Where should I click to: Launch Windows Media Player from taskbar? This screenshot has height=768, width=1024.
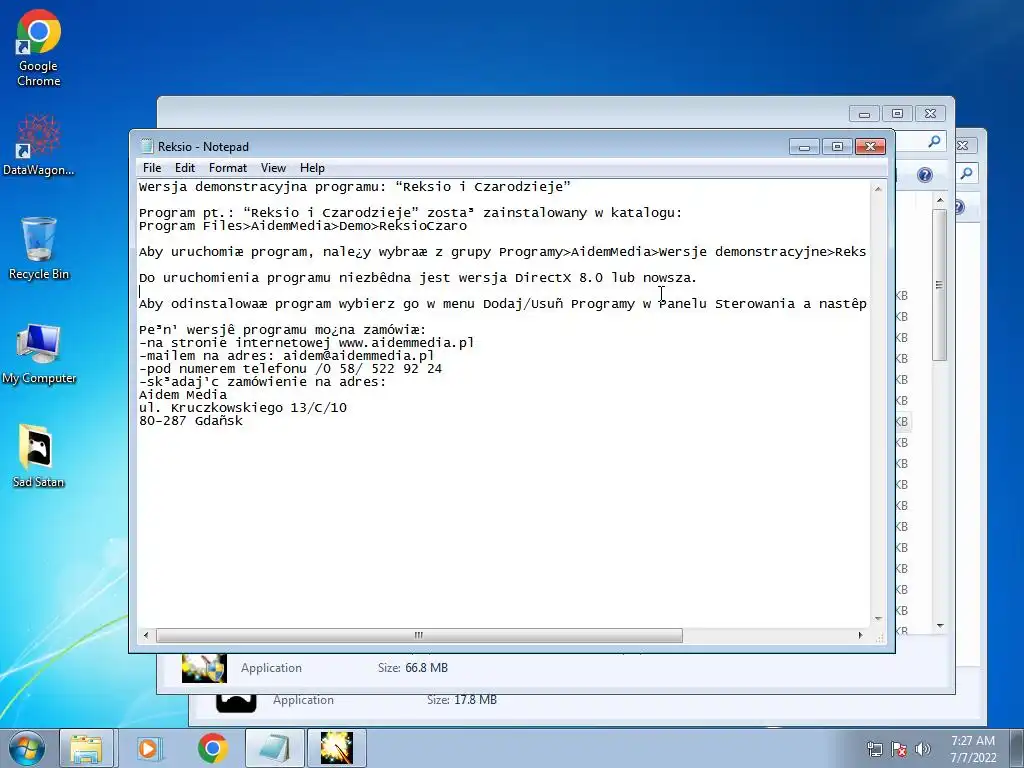point(149,748)
